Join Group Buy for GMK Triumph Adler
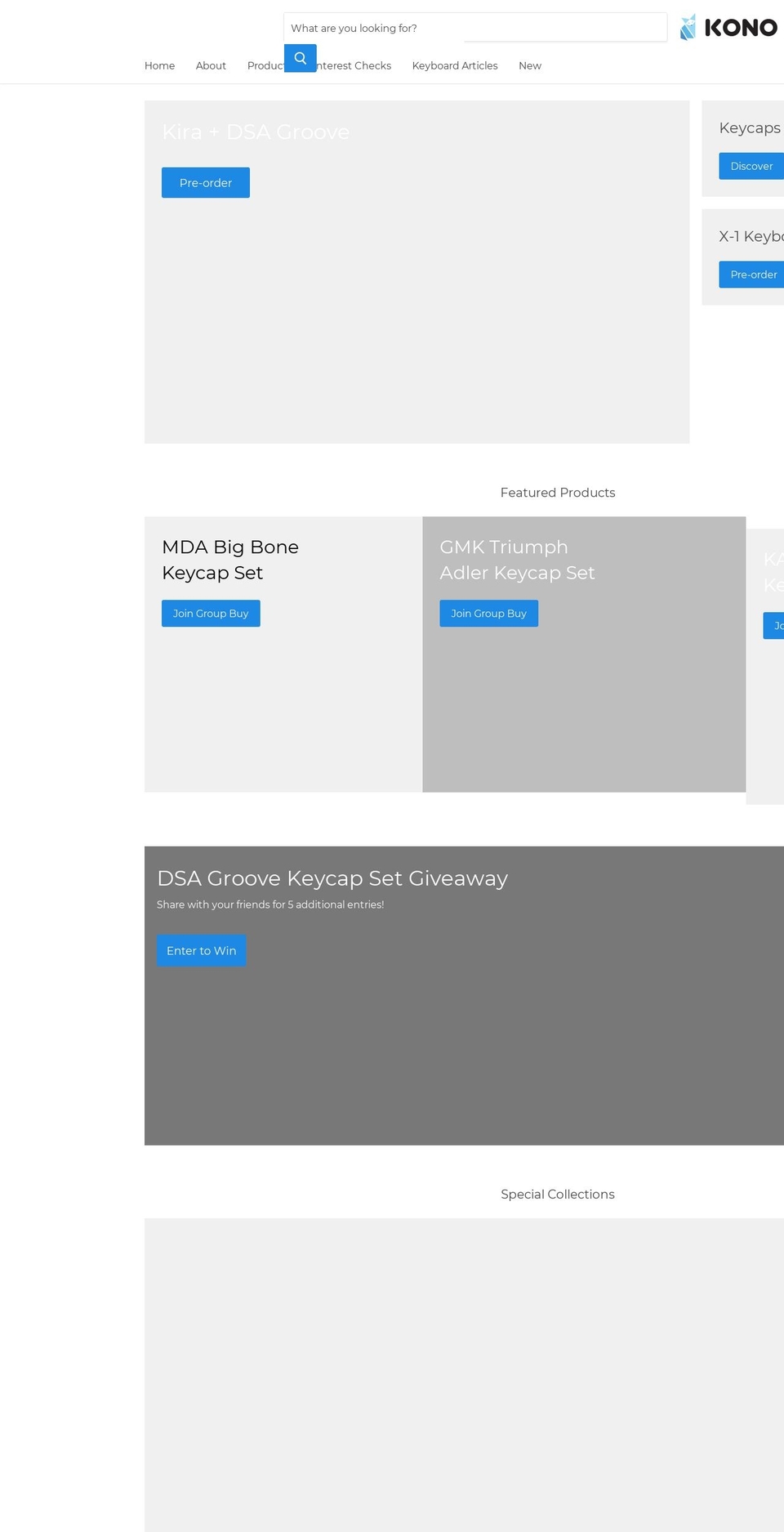 pos(488,614)
